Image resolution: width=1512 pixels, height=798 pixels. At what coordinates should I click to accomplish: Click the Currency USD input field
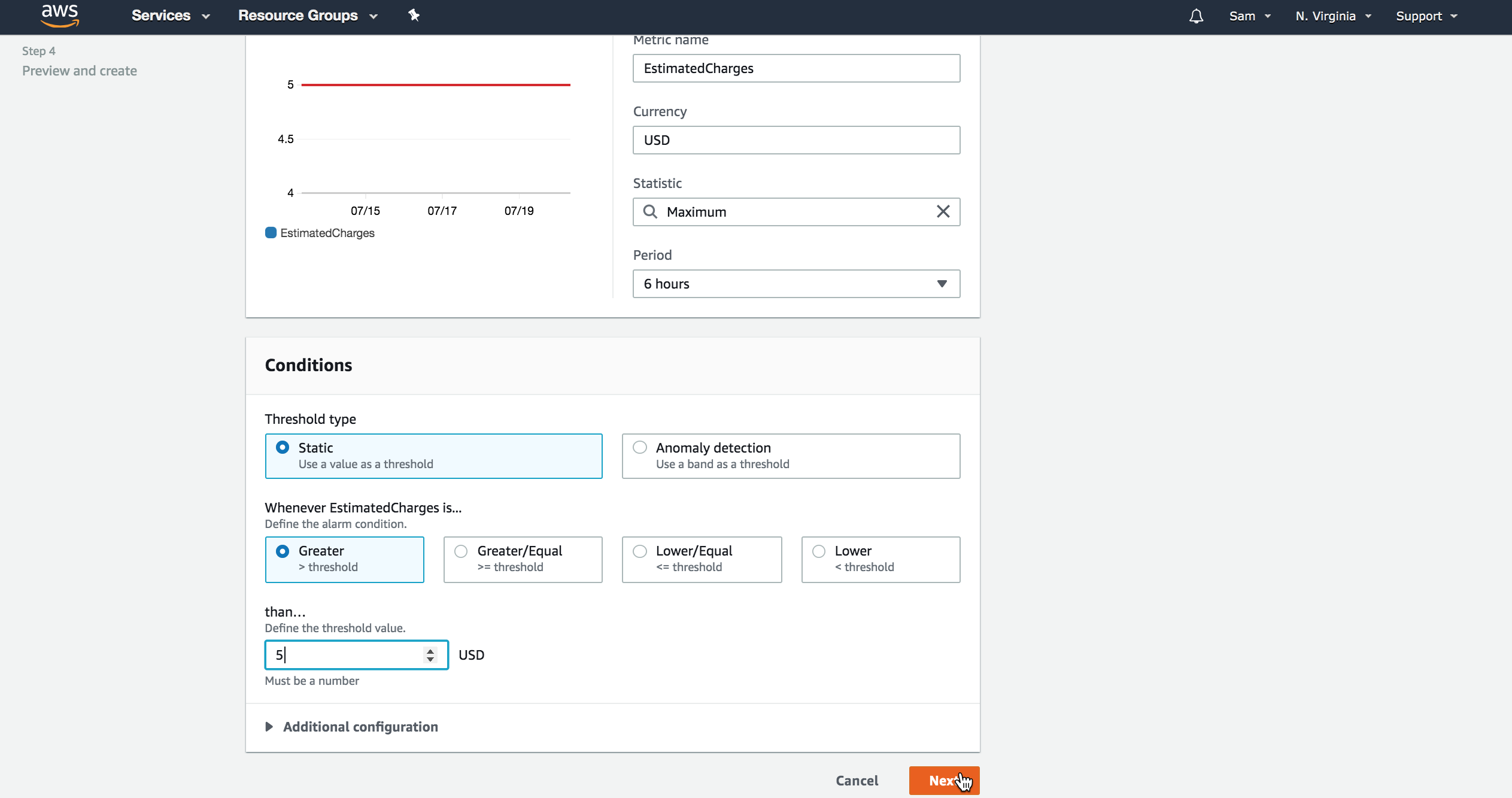(x=796, y=140)
